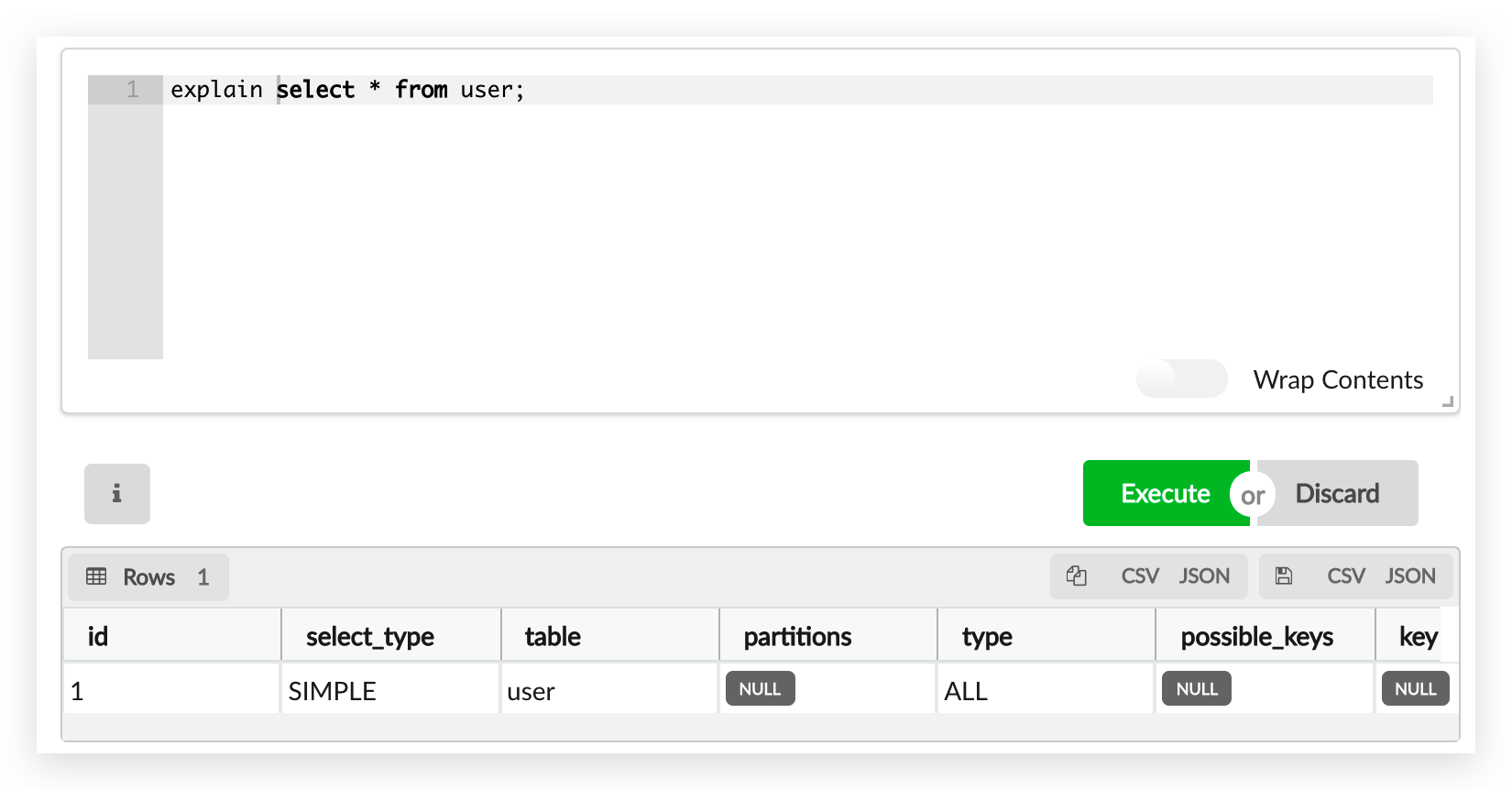The width and height of the screenshot is (1512, 790).
Task: Click the select_type column header
Action: pyautogui.click(x=370, y=637)
